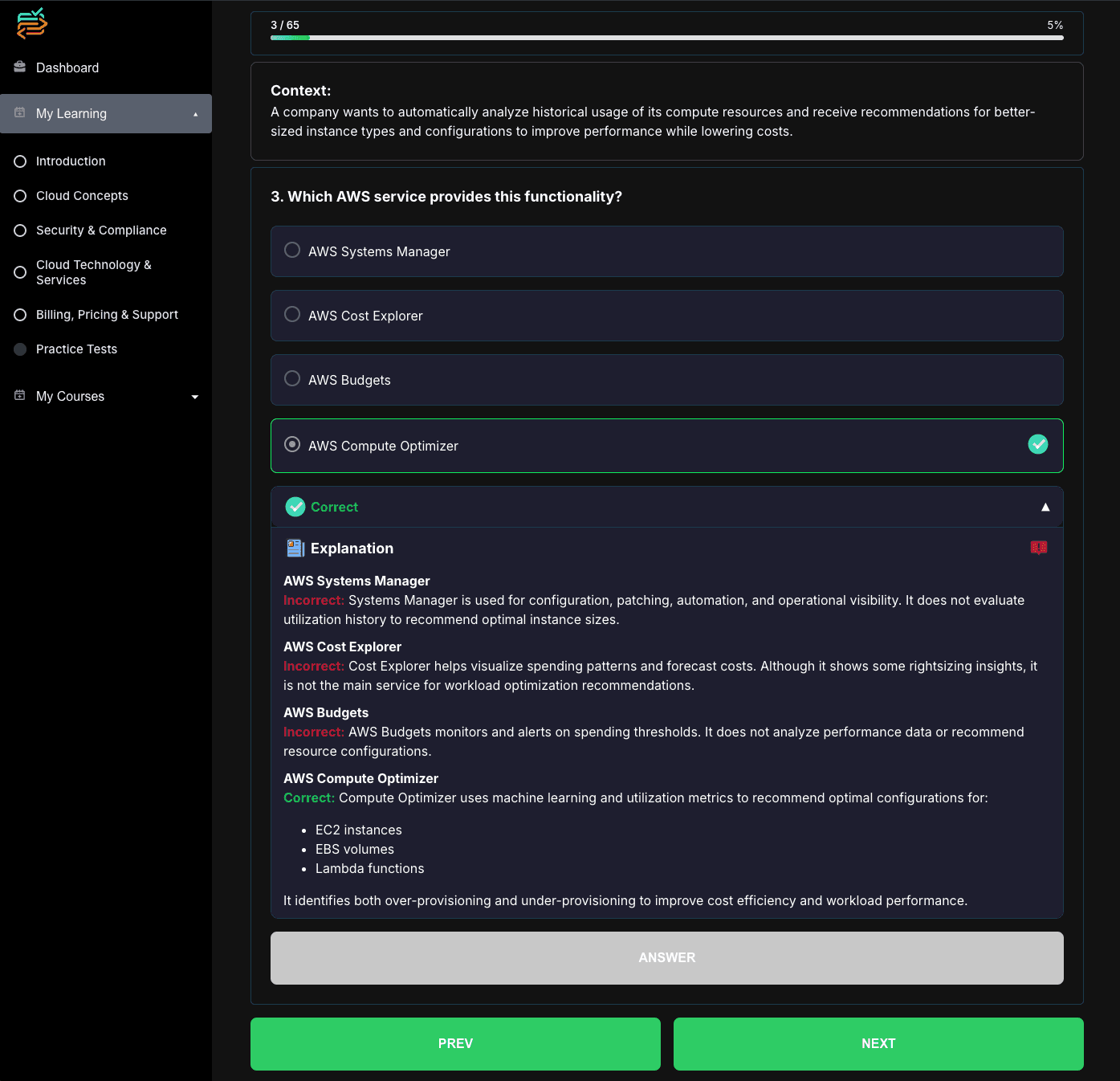Click the PREV button
This screenshot has width=1120, height=1081.
(455, 1043)
